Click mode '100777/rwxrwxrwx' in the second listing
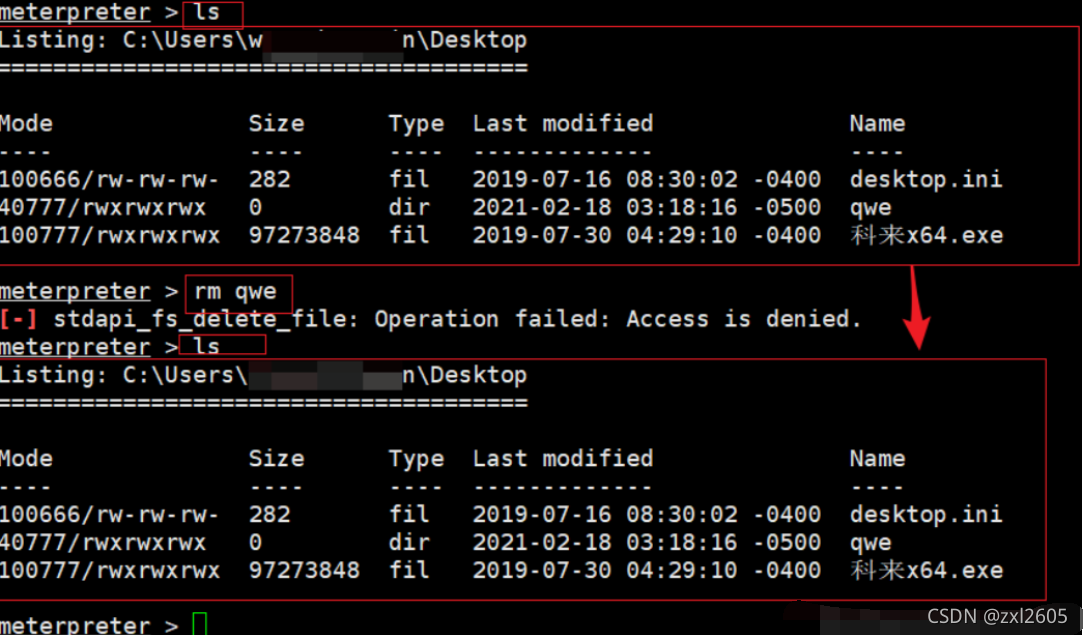Screen dimensions: 1083x635 pos(110,571)
